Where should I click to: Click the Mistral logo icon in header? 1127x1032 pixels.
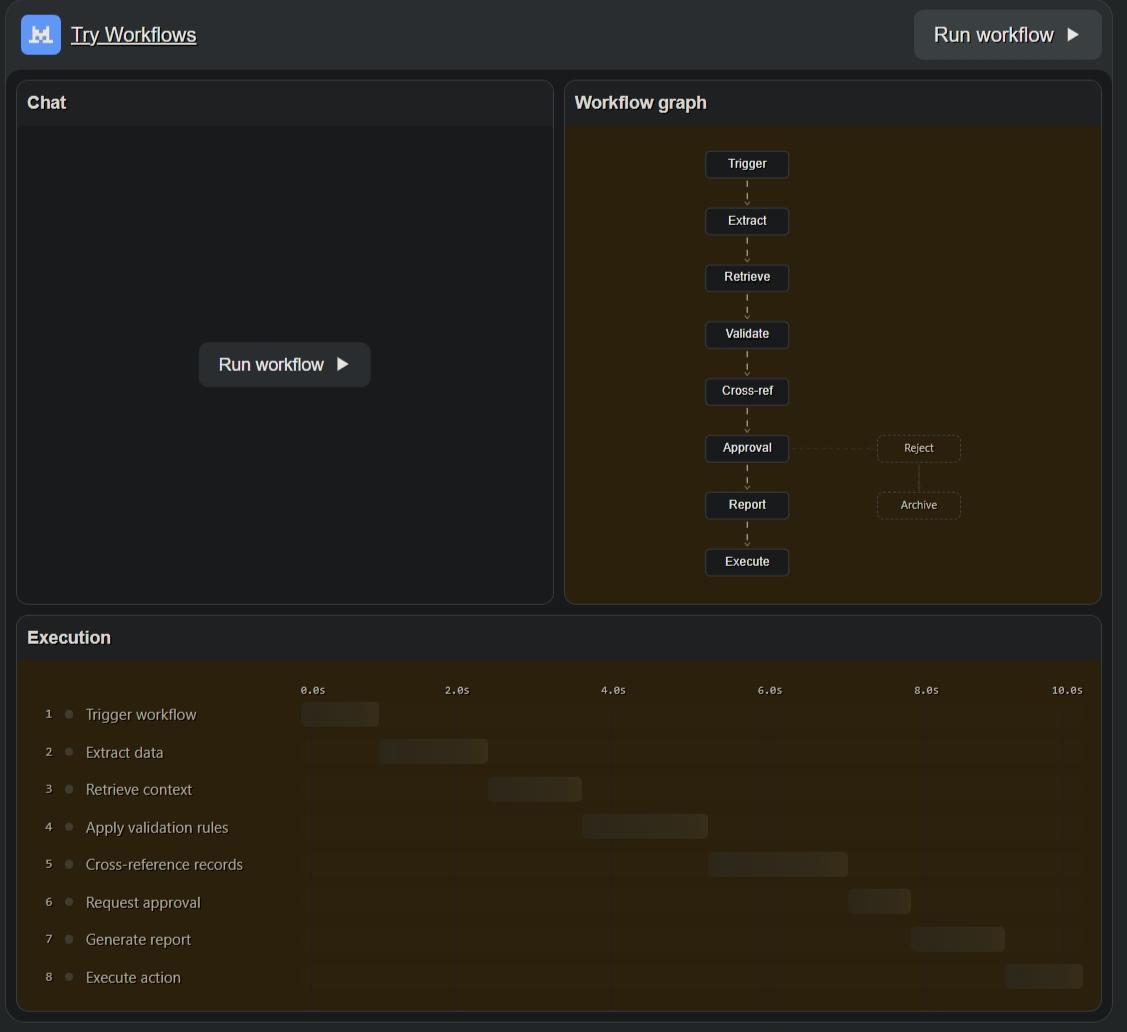(41, 35)
